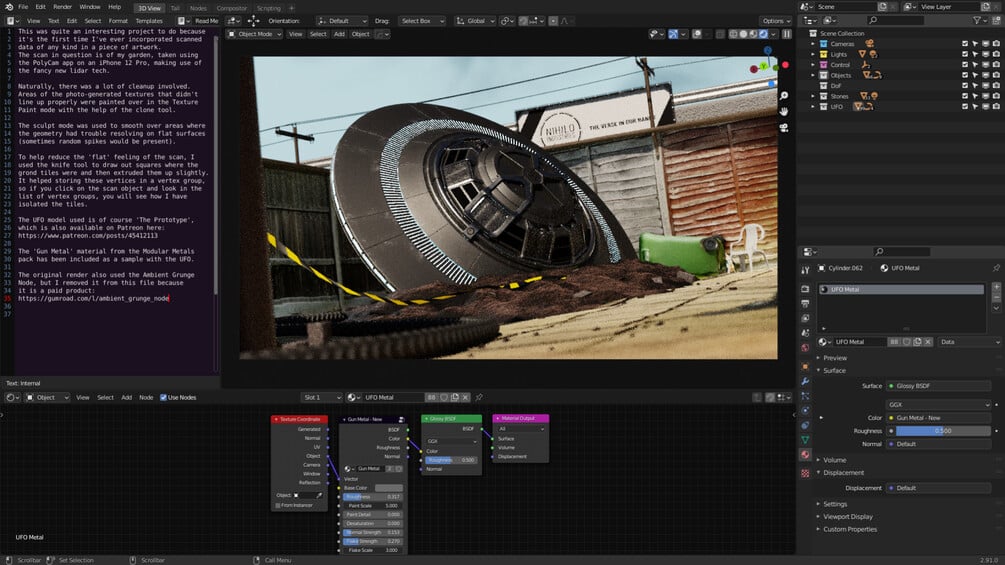This screenshot has height=565, width=1005.
Task: Remove material slot with minus icon
Action: click(996, 297)
